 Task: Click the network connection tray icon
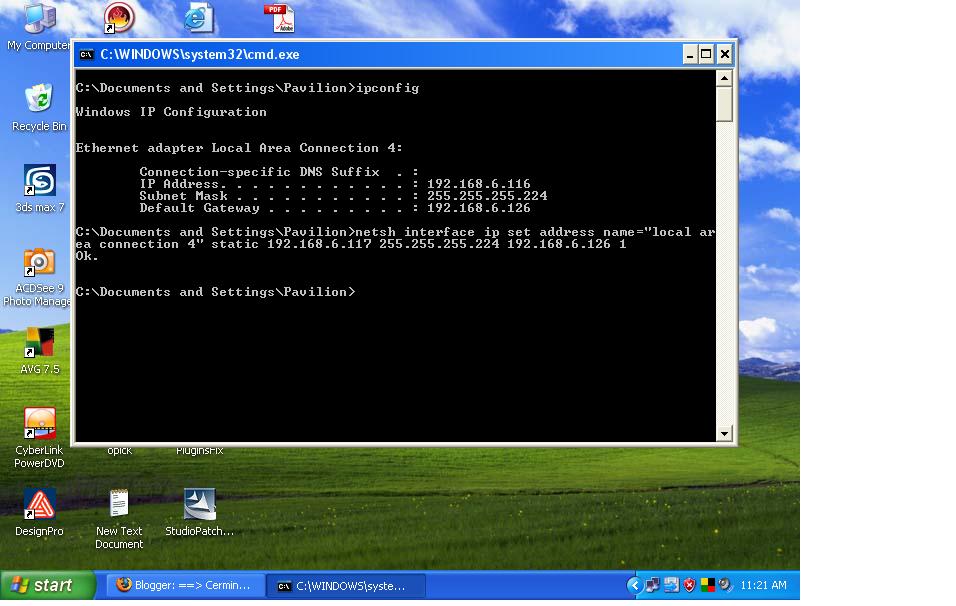[652, 585]
